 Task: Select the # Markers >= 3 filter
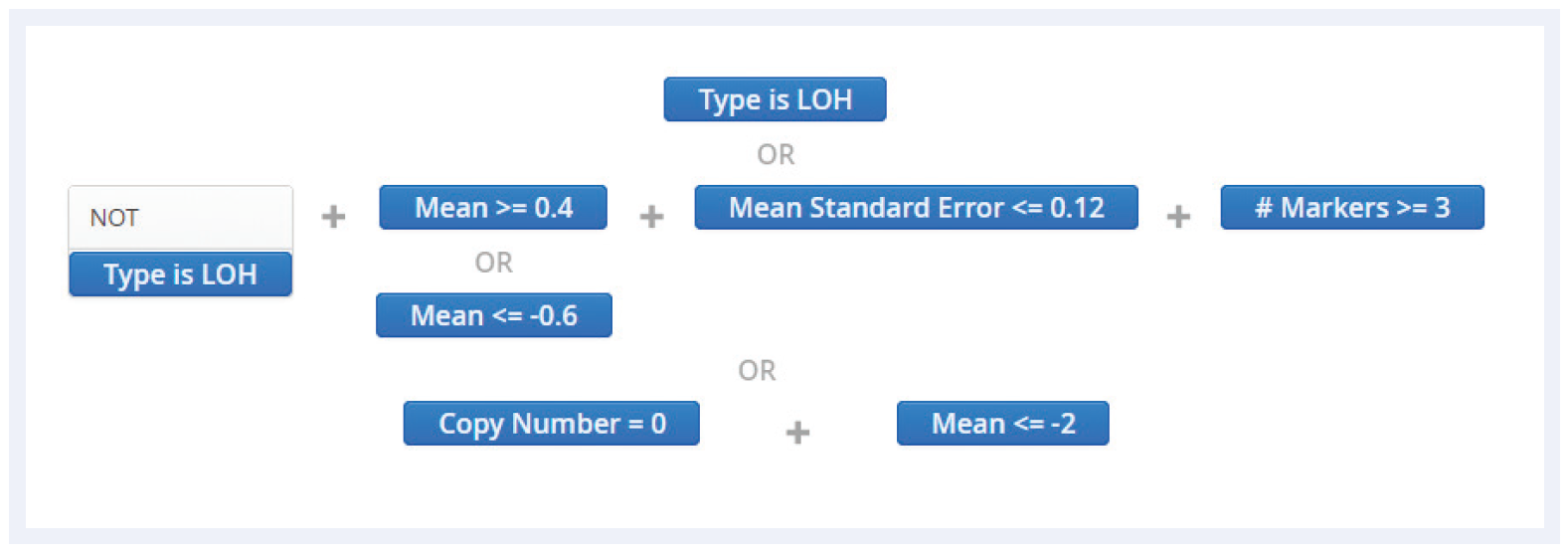pyautogui.click(x=1352, y=207)
